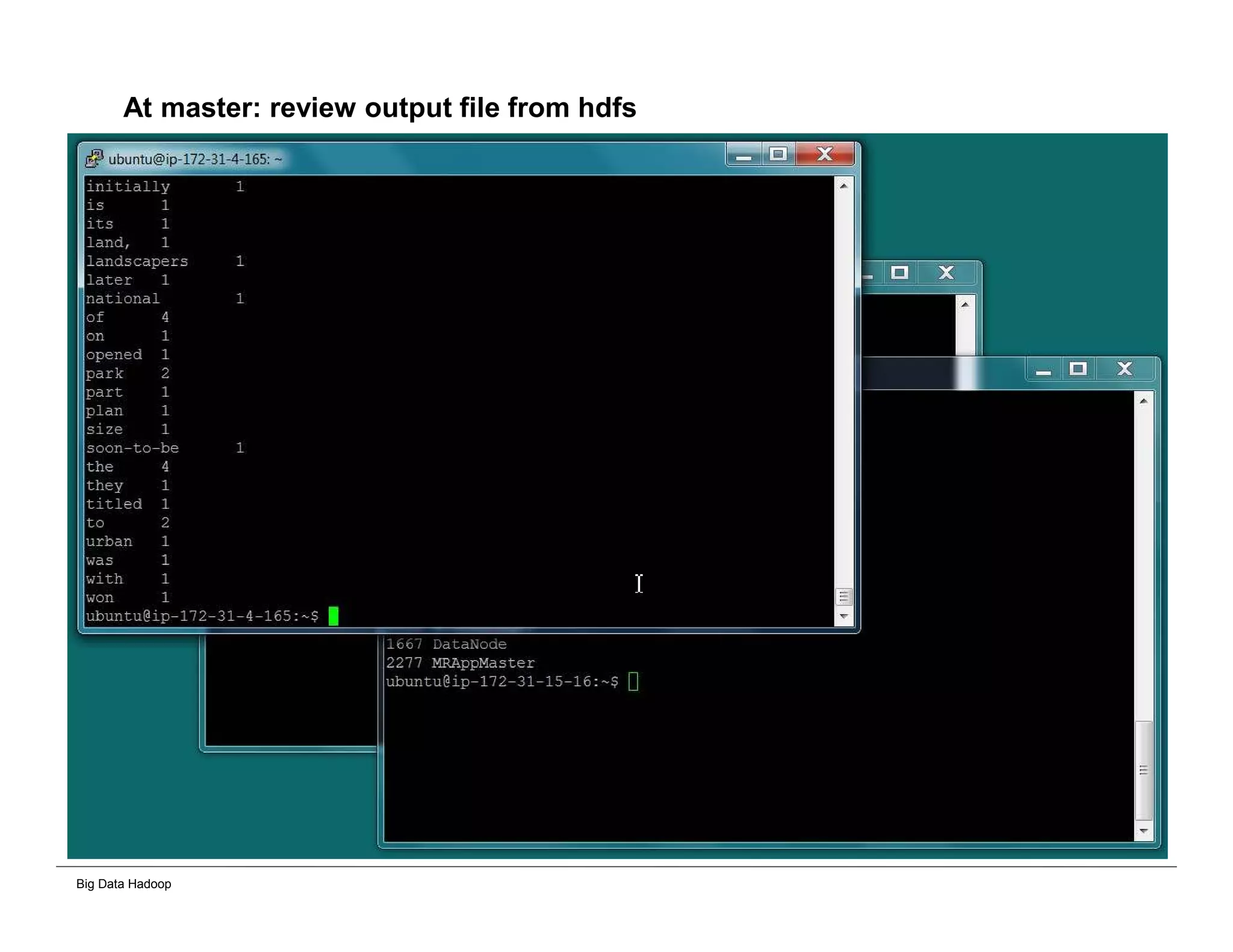Click the word 'later' in terminal output

(109, 280)
